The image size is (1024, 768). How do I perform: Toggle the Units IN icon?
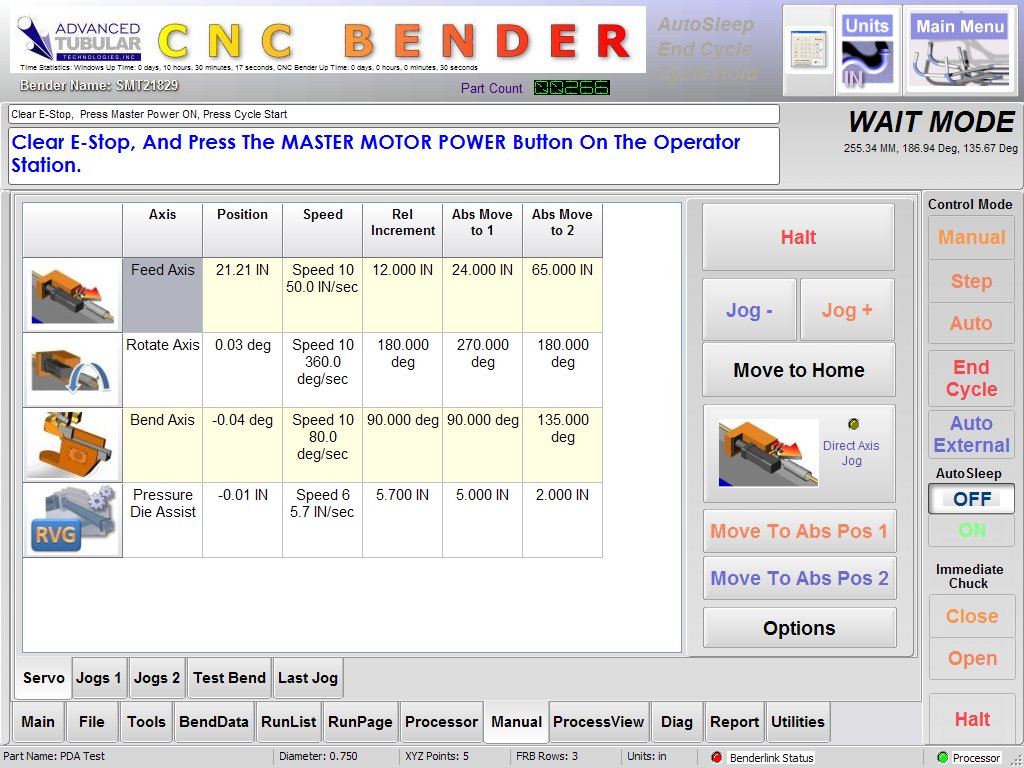point(866,50)
